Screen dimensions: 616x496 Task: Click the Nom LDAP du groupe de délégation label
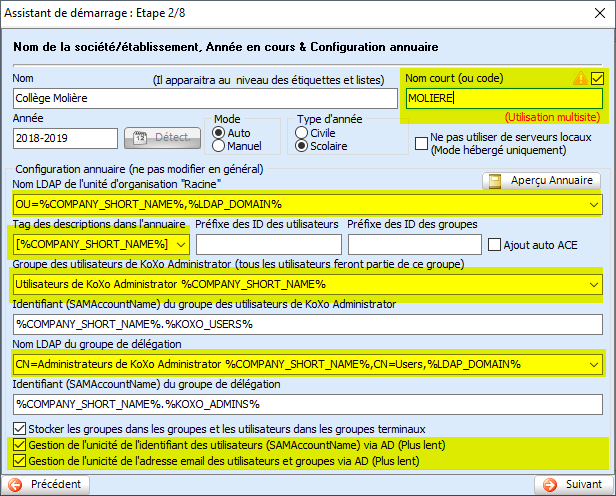(97, 344)
